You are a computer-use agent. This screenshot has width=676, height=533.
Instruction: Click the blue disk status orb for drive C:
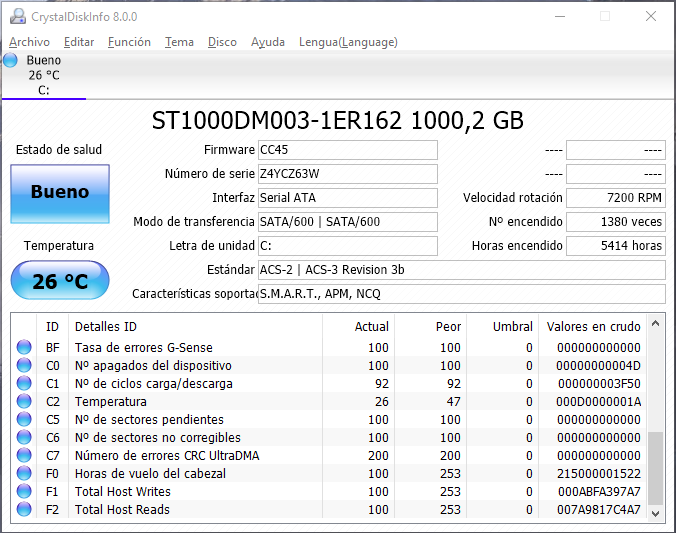[10, 61]
